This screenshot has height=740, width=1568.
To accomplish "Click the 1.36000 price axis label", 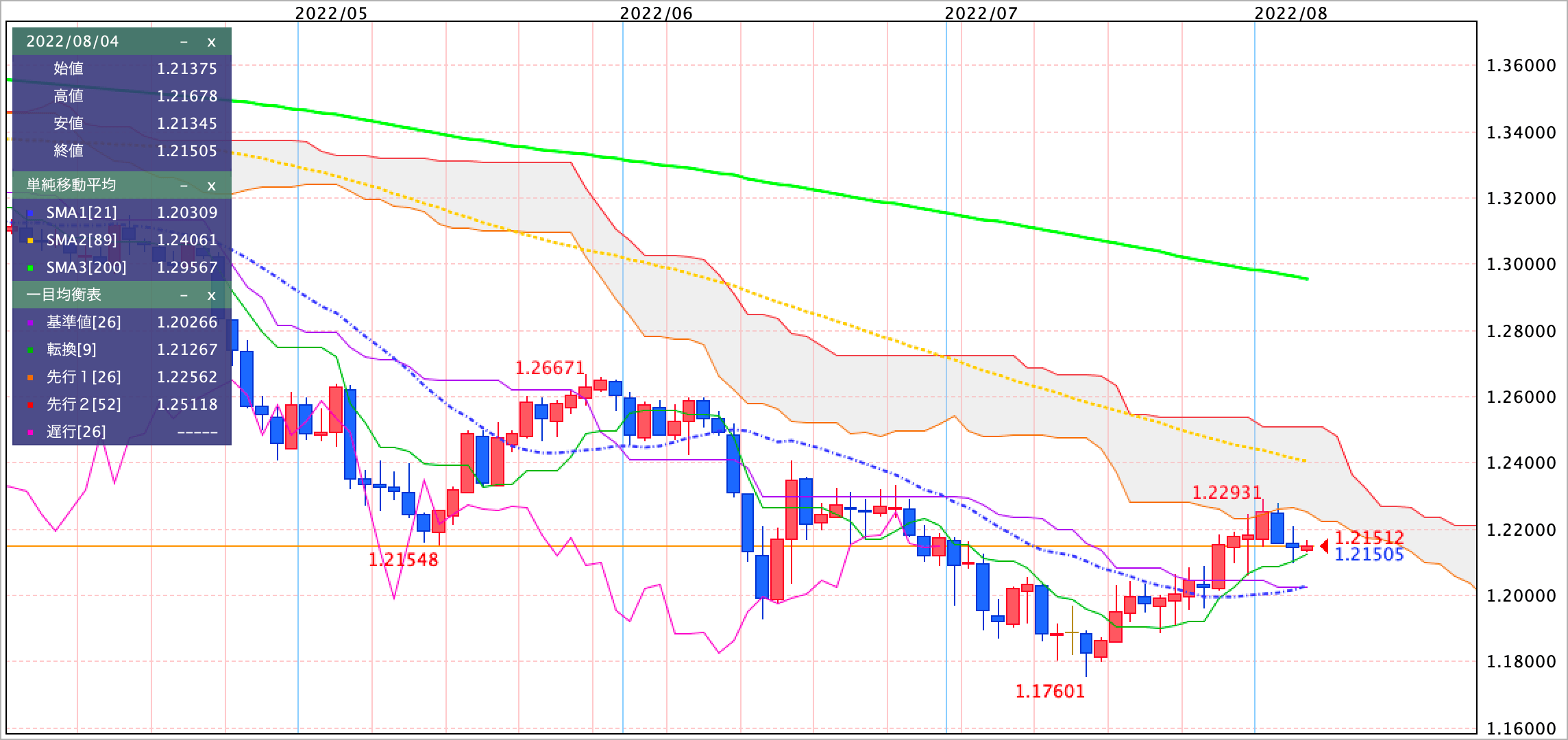I will (1520, 66).
